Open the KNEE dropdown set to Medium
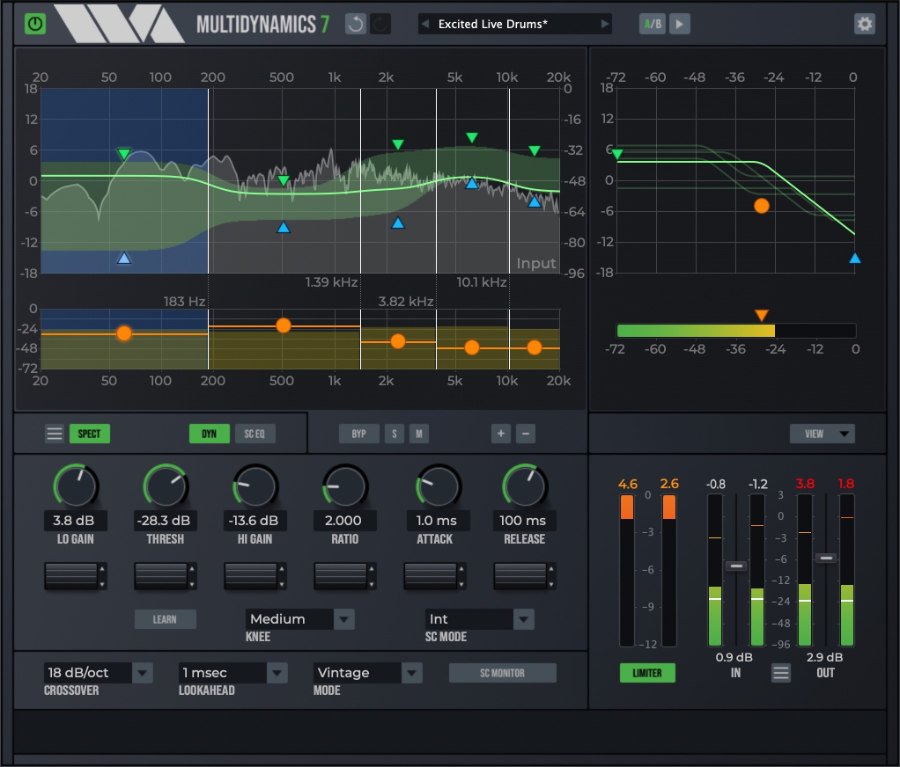 click(299, 619)
